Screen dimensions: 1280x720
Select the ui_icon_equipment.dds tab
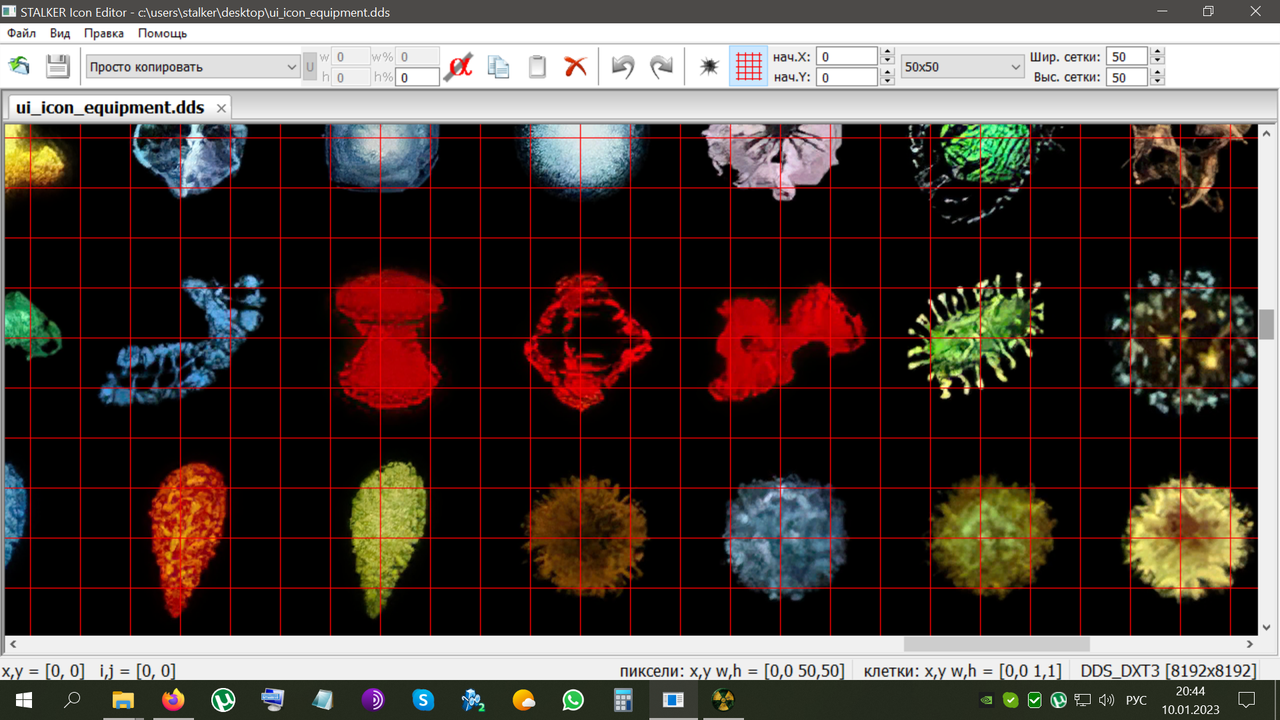click(110, 108)
